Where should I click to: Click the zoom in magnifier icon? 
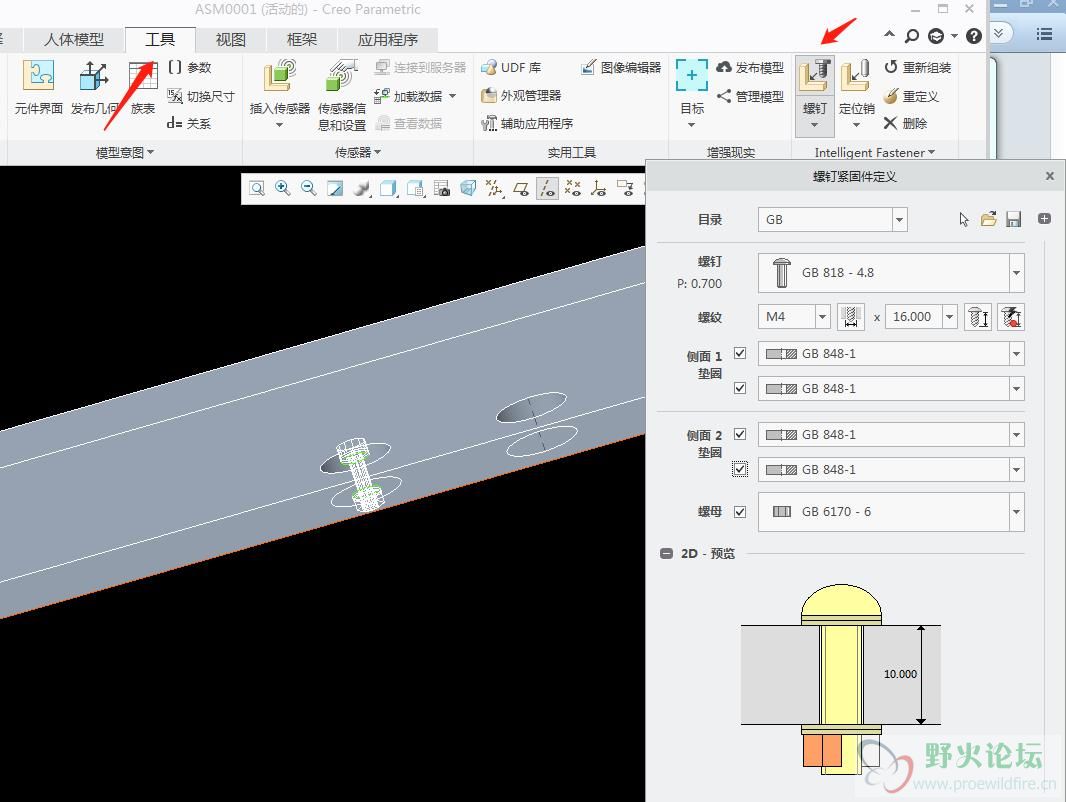[283, 188]
